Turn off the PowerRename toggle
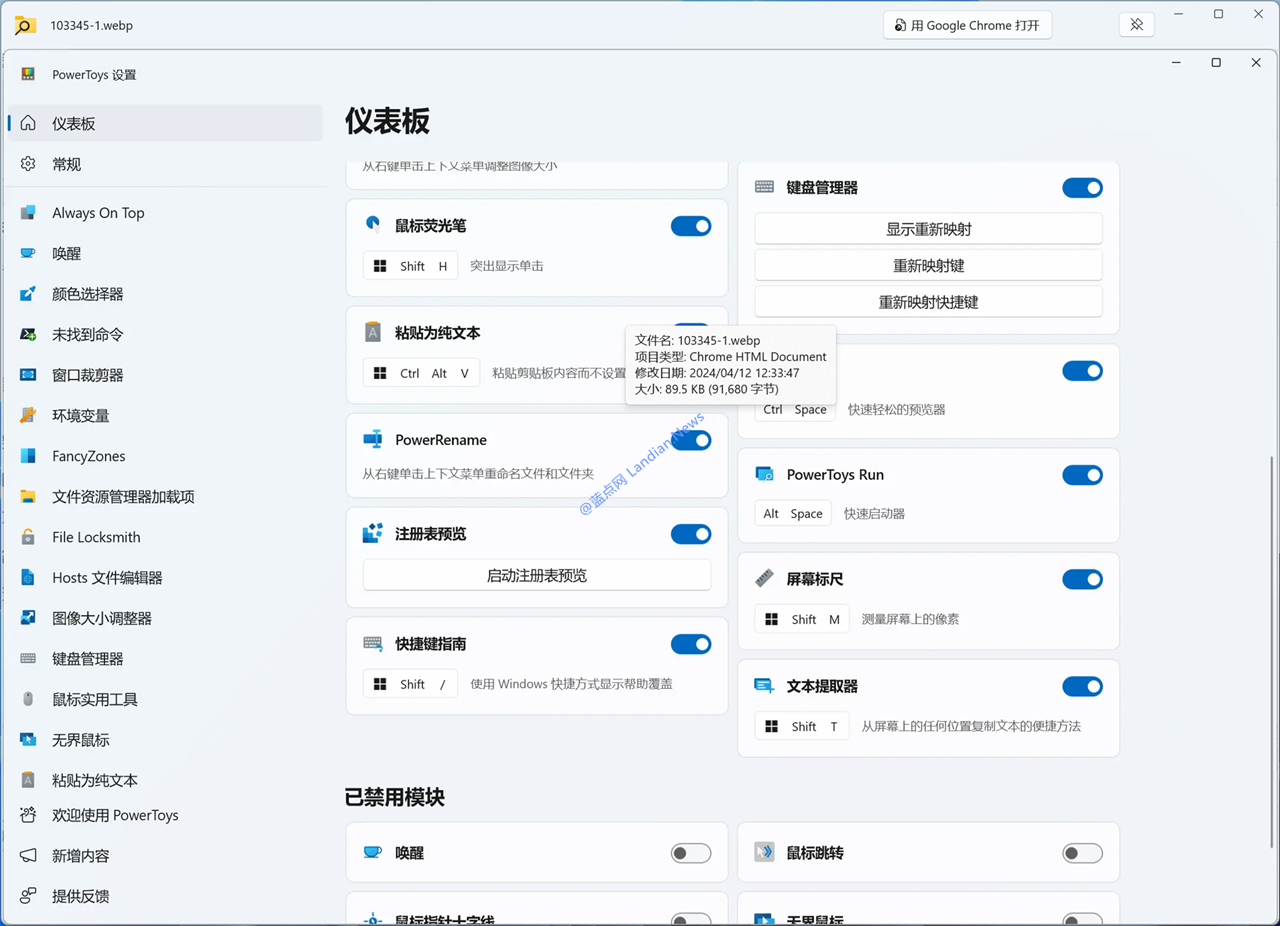The image size is (1280, 926). (691, 440)
